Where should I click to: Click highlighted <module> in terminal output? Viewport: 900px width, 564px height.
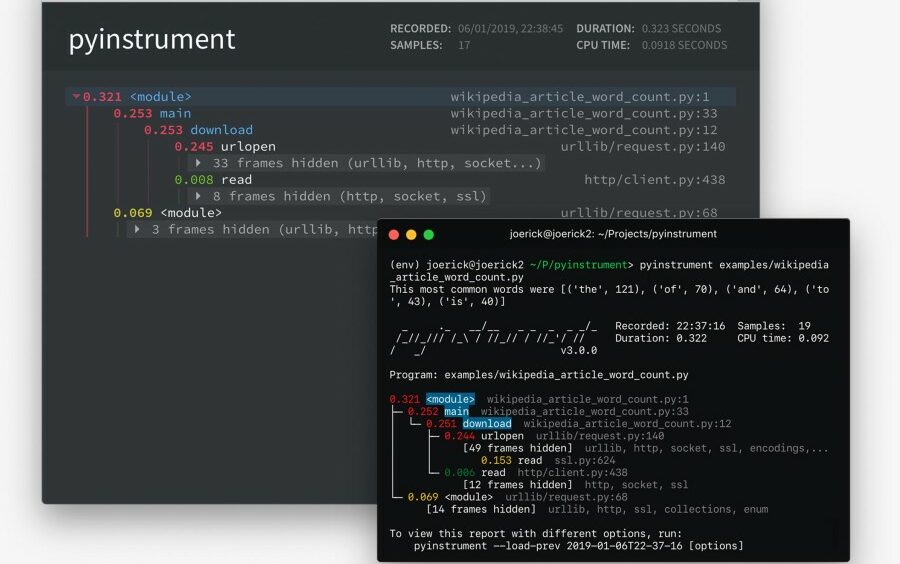(450, 399)
